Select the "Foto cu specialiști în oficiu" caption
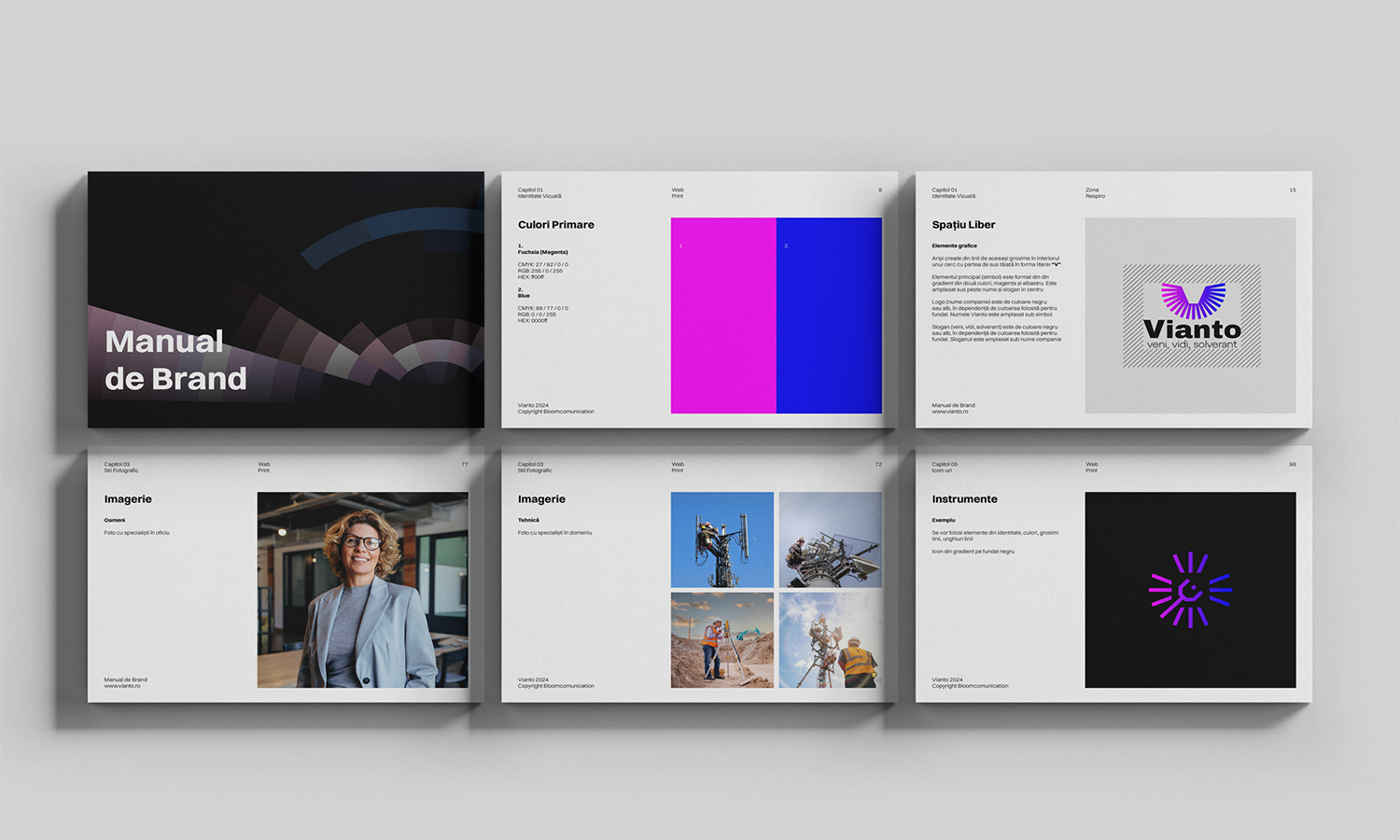Screen dimensions: 1400x840 (x=136, y=533)
